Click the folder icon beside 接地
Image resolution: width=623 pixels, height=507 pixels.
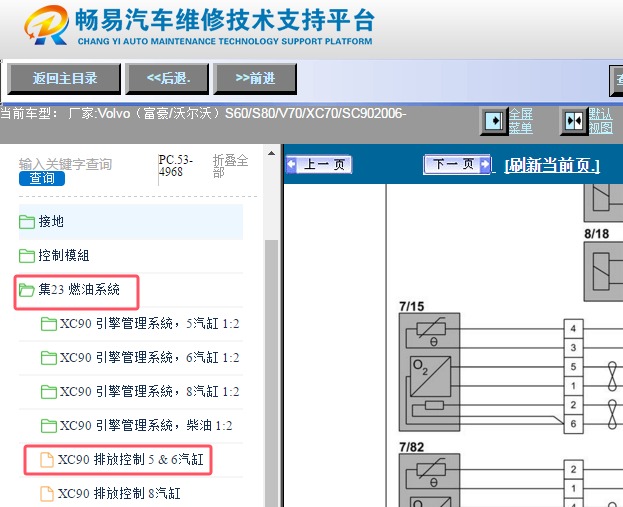(x=27, y=222)
